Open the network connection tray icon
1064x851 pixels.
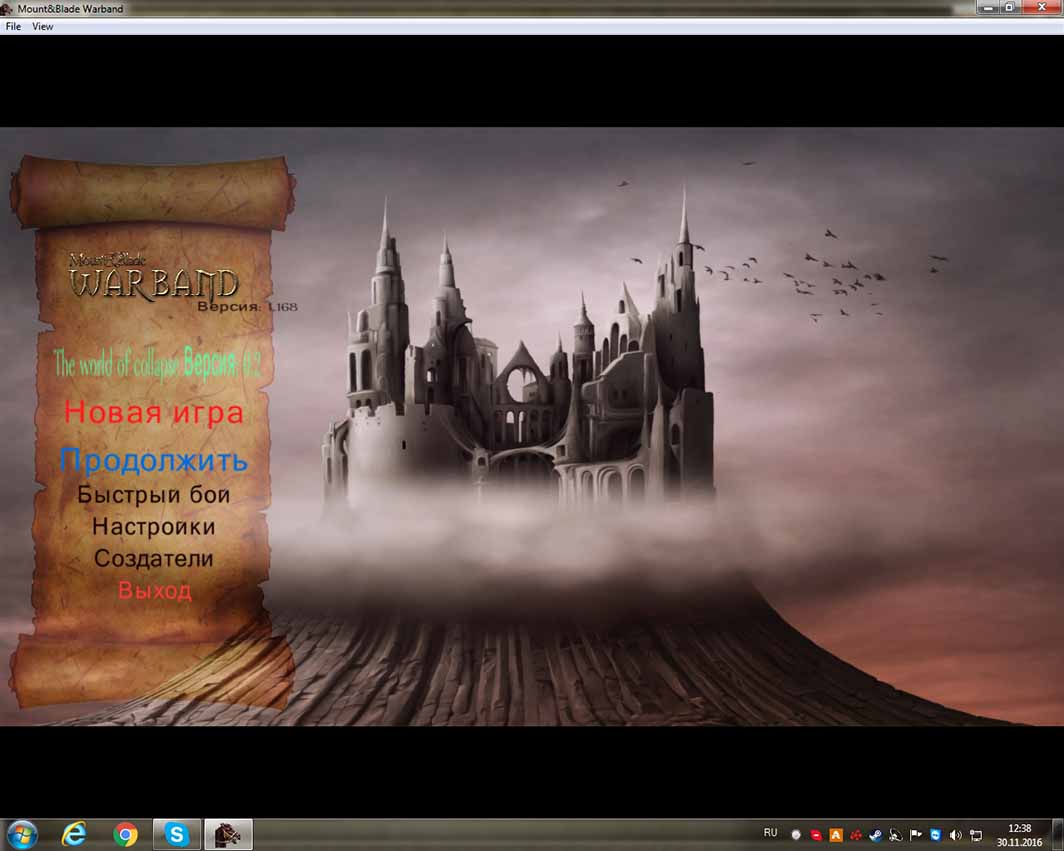pos(976,834)
